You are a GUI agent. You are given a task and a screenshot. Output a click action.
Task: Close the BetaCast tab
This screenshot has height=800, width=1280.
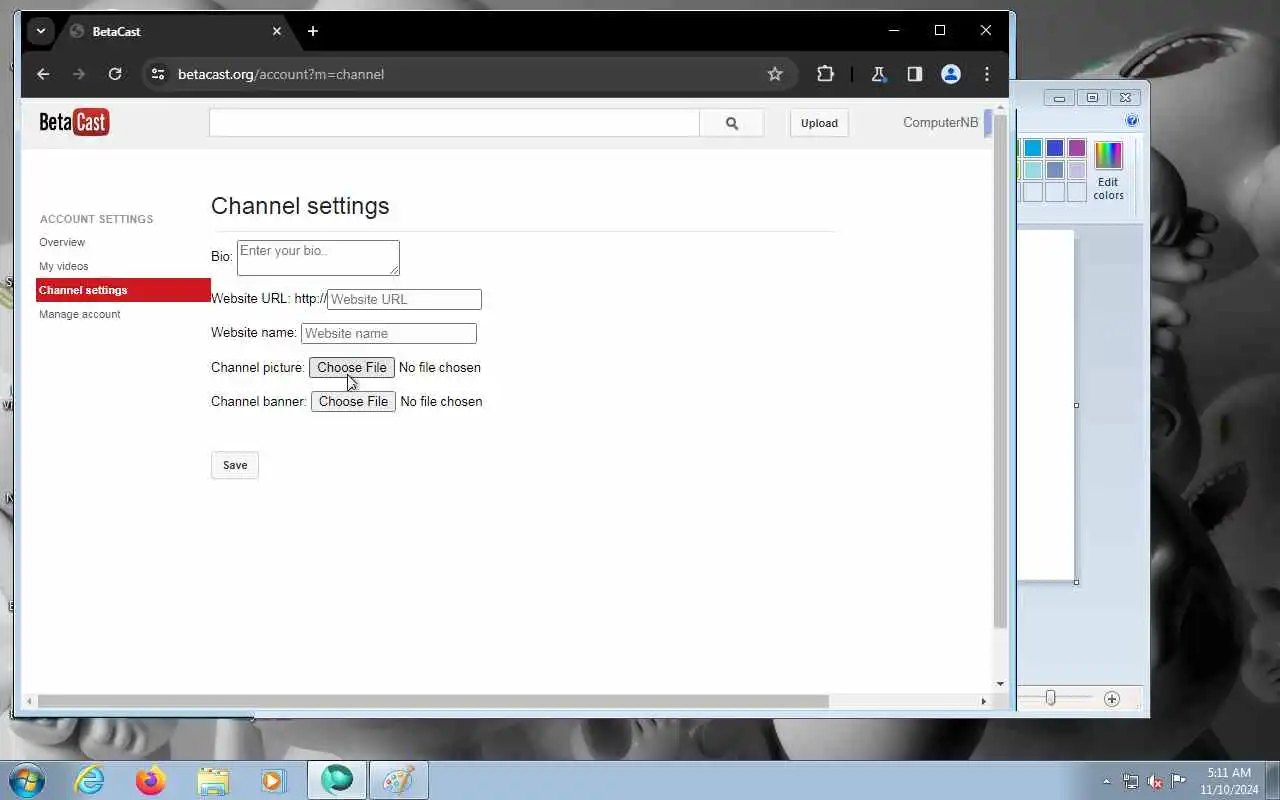[x=277, y=31]
